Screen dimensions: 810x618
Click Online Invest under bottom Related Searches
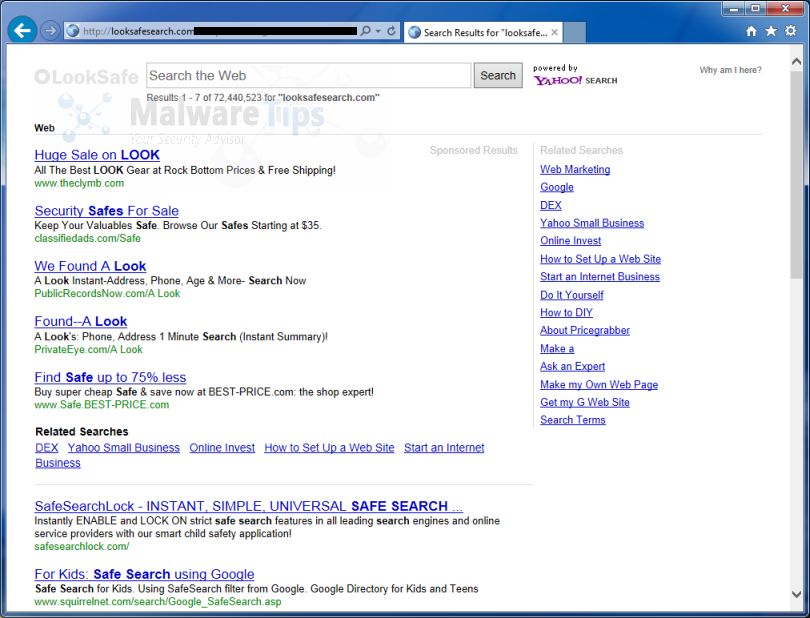[222, 447]
